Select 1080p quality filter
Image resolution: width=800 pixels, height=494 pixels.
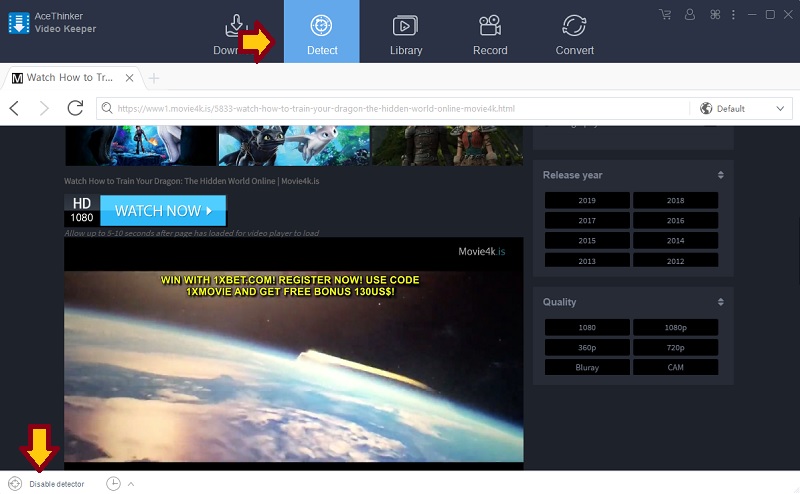(676, 328)
